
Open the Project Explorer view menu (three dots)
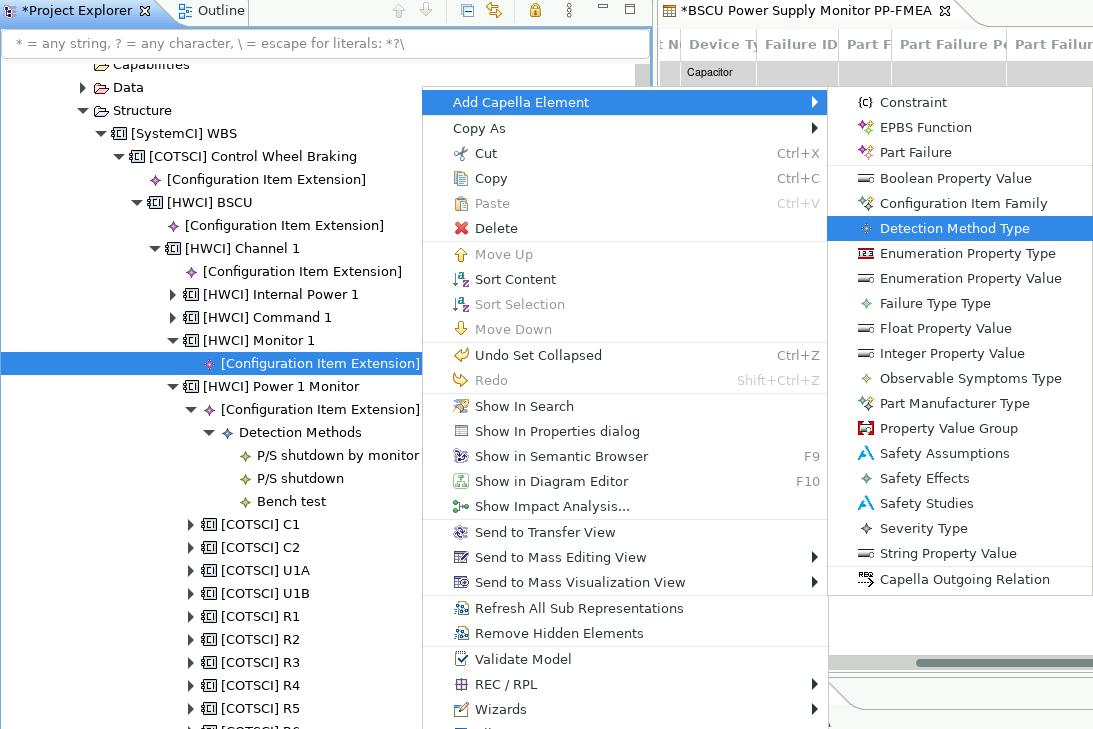pyautogui.click(x=569, y=10)
